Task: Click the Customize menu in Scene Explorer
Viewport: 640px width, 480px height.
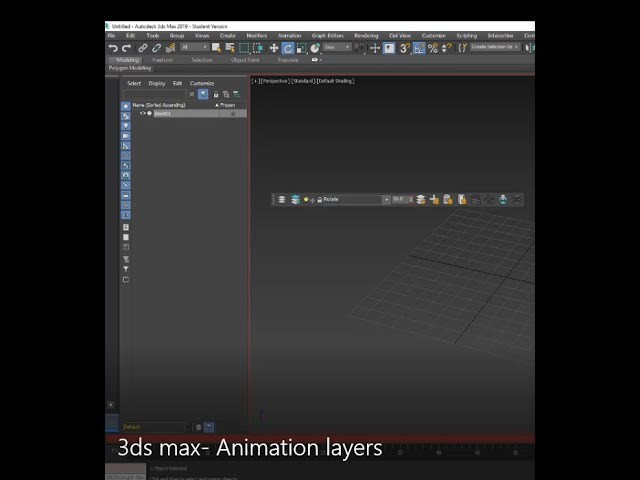Action: (x=202, y=84)
